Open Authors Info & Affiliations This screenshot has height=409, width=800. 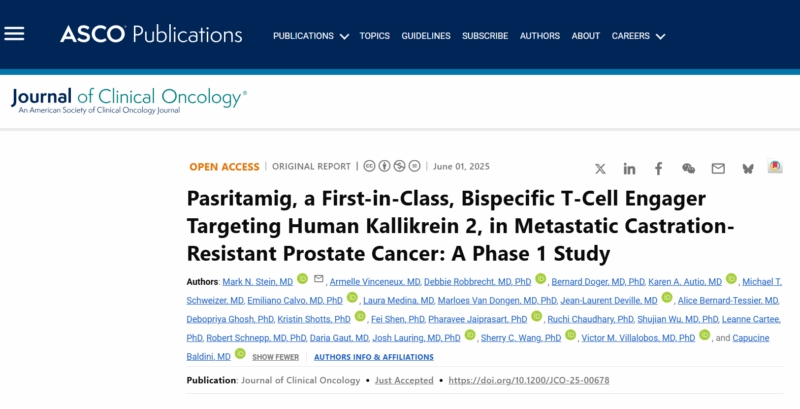[374, 357]
